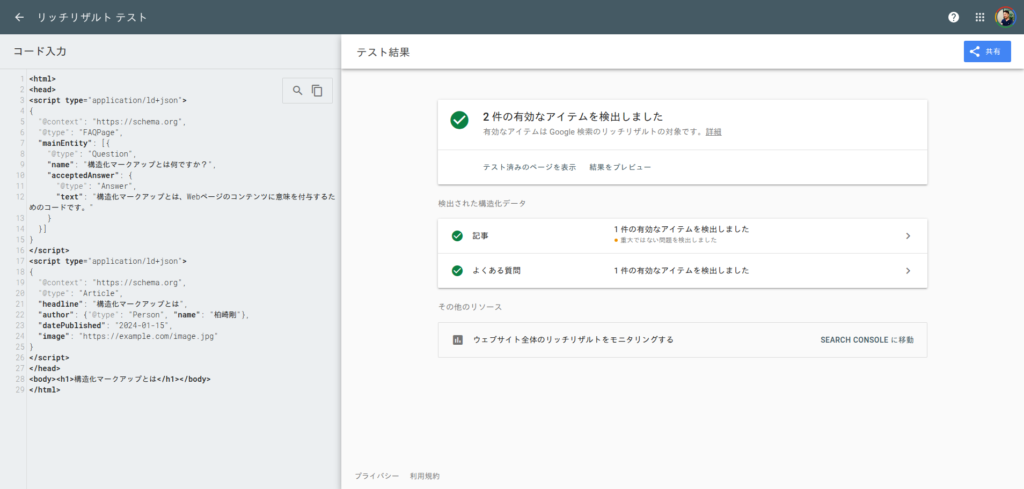Click code line with "image" URL
1024x489 pixels.
pyautogui.click(x=127, y=336)
